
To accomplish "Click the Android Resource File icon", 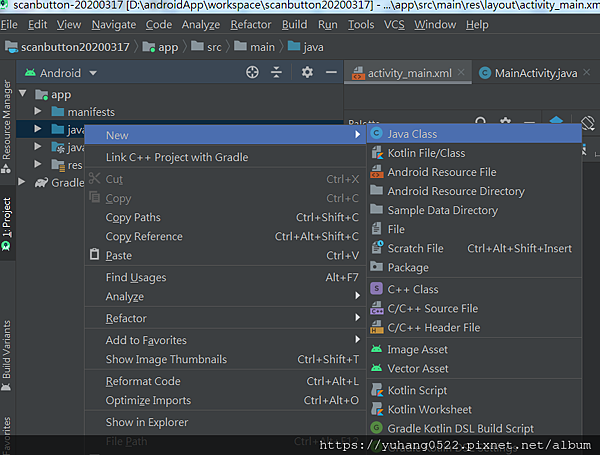I will 377,172.
